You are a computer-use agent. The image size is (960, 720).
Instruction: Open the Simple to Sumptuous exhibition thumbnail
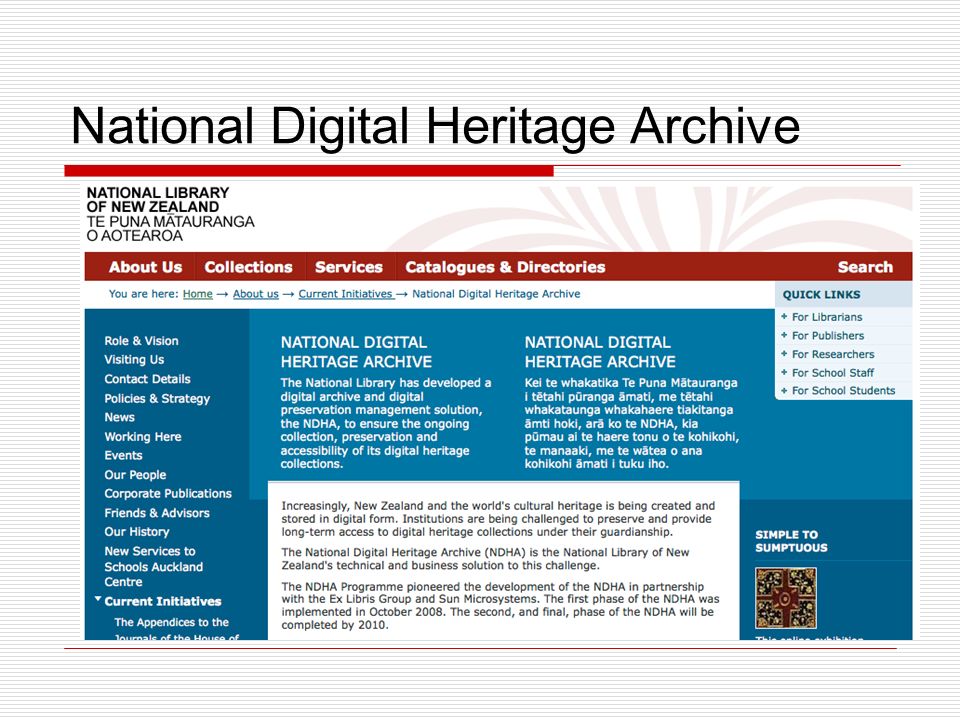pos(786,598)
